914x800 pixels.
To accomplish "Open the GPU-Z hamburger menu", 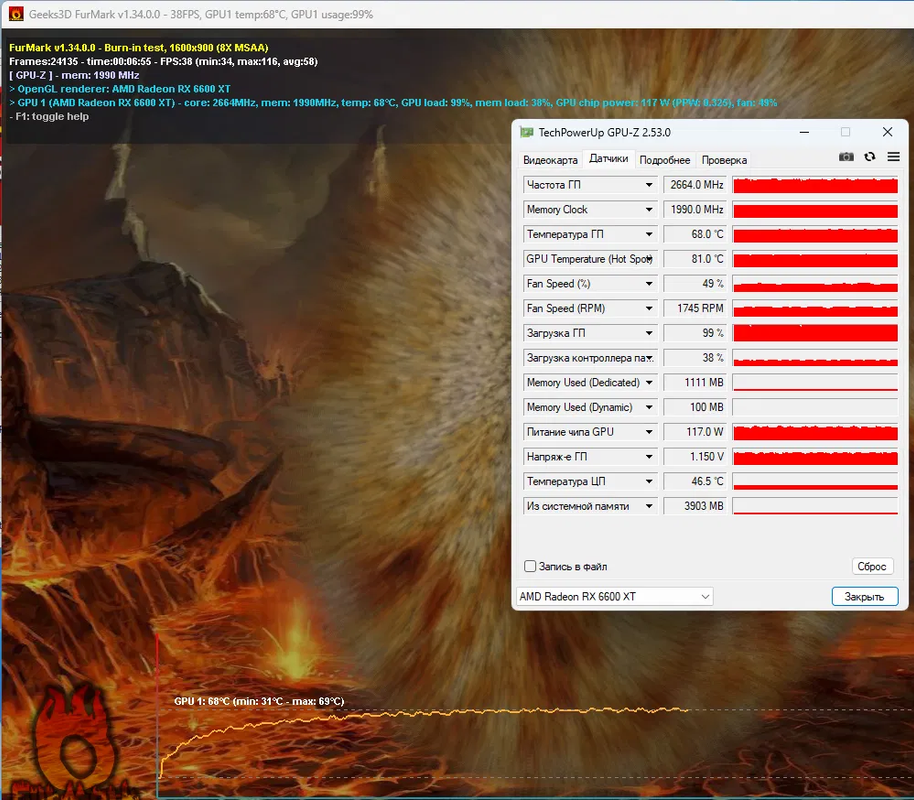I will point(893,157).
